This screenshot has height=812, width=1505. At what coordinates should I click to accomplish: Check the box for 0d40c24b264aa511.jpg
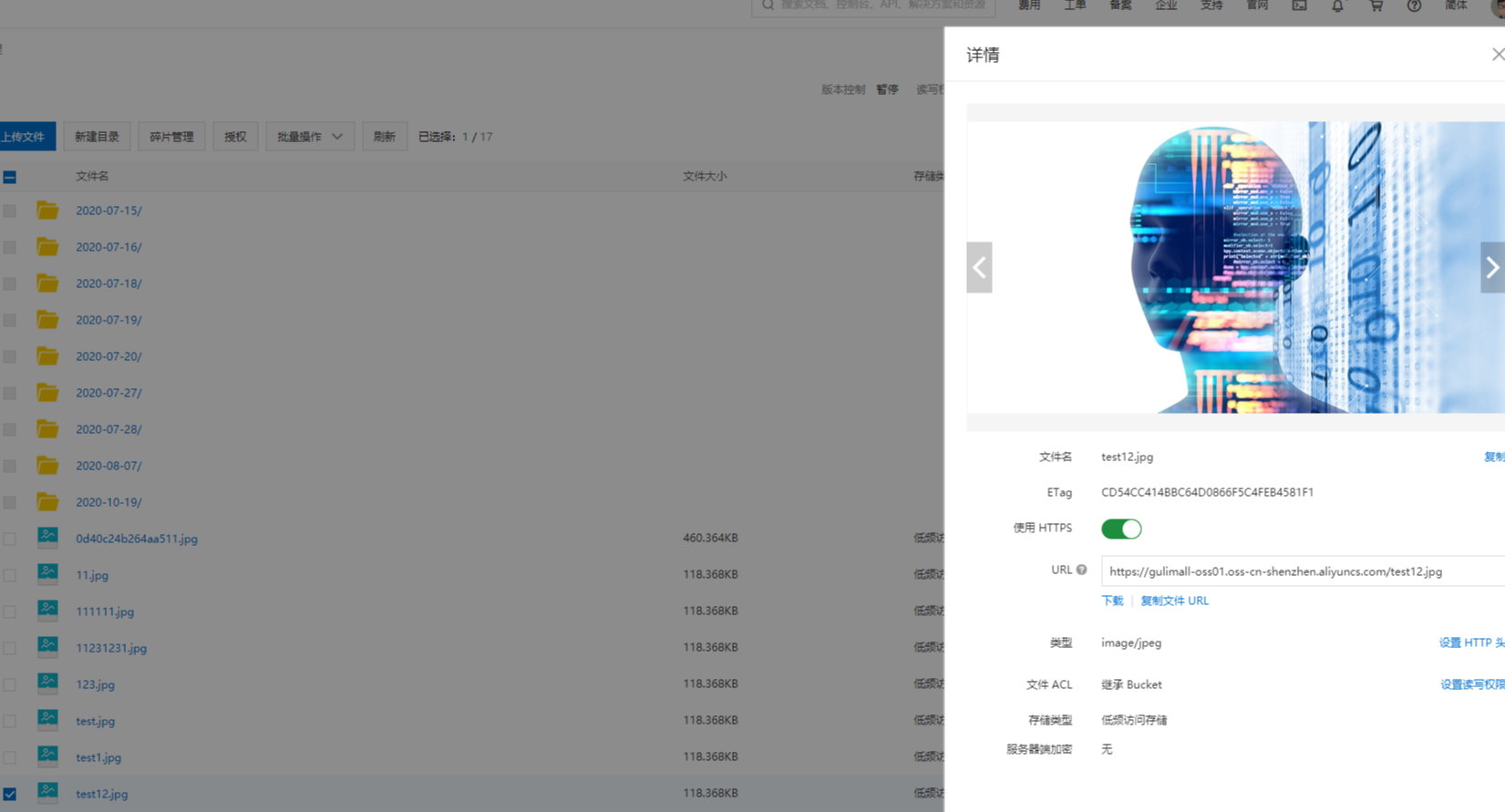pos(9,539)
